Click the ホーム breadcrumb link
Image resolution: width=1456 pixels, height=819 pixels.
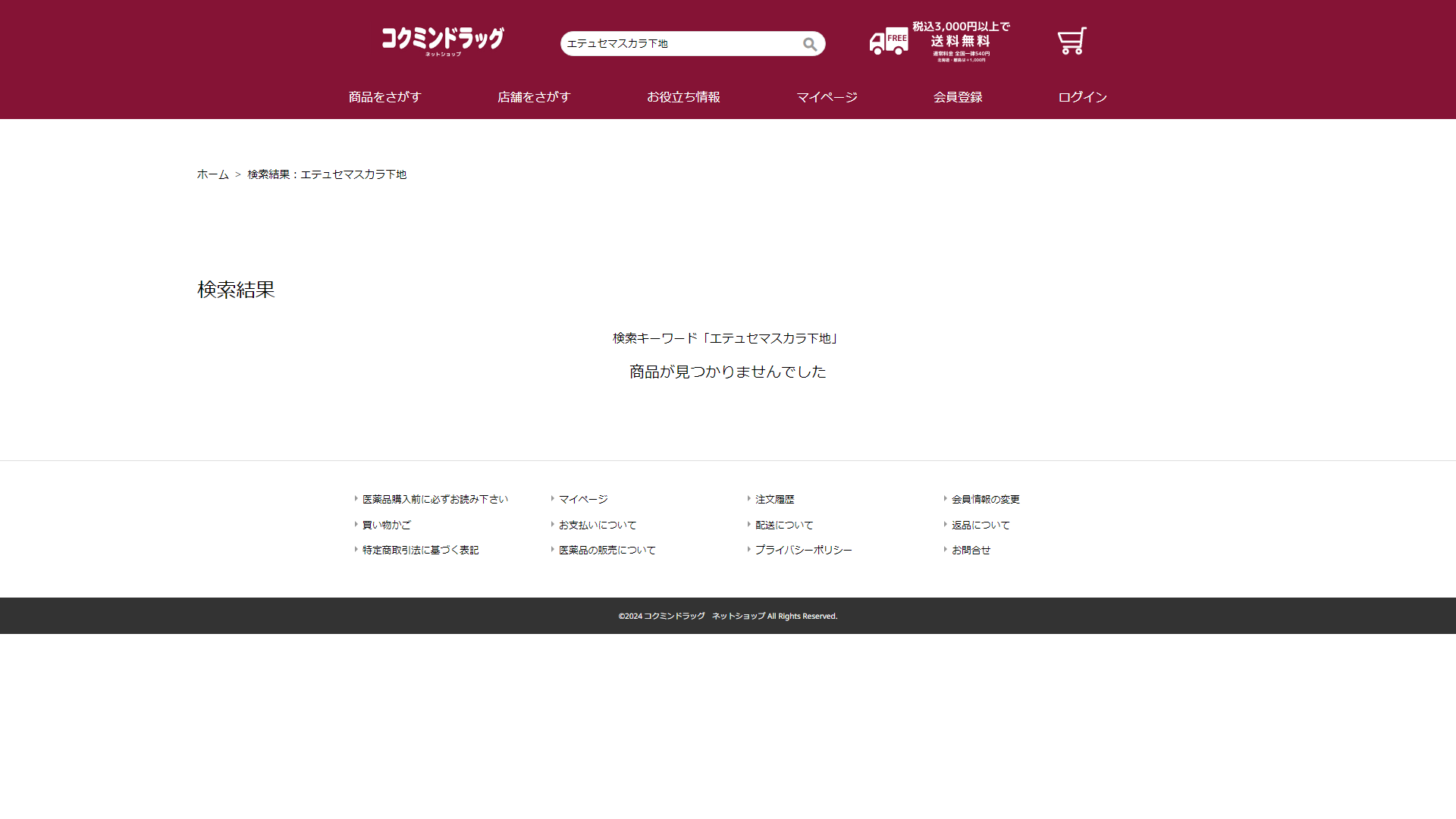point(212,174)
